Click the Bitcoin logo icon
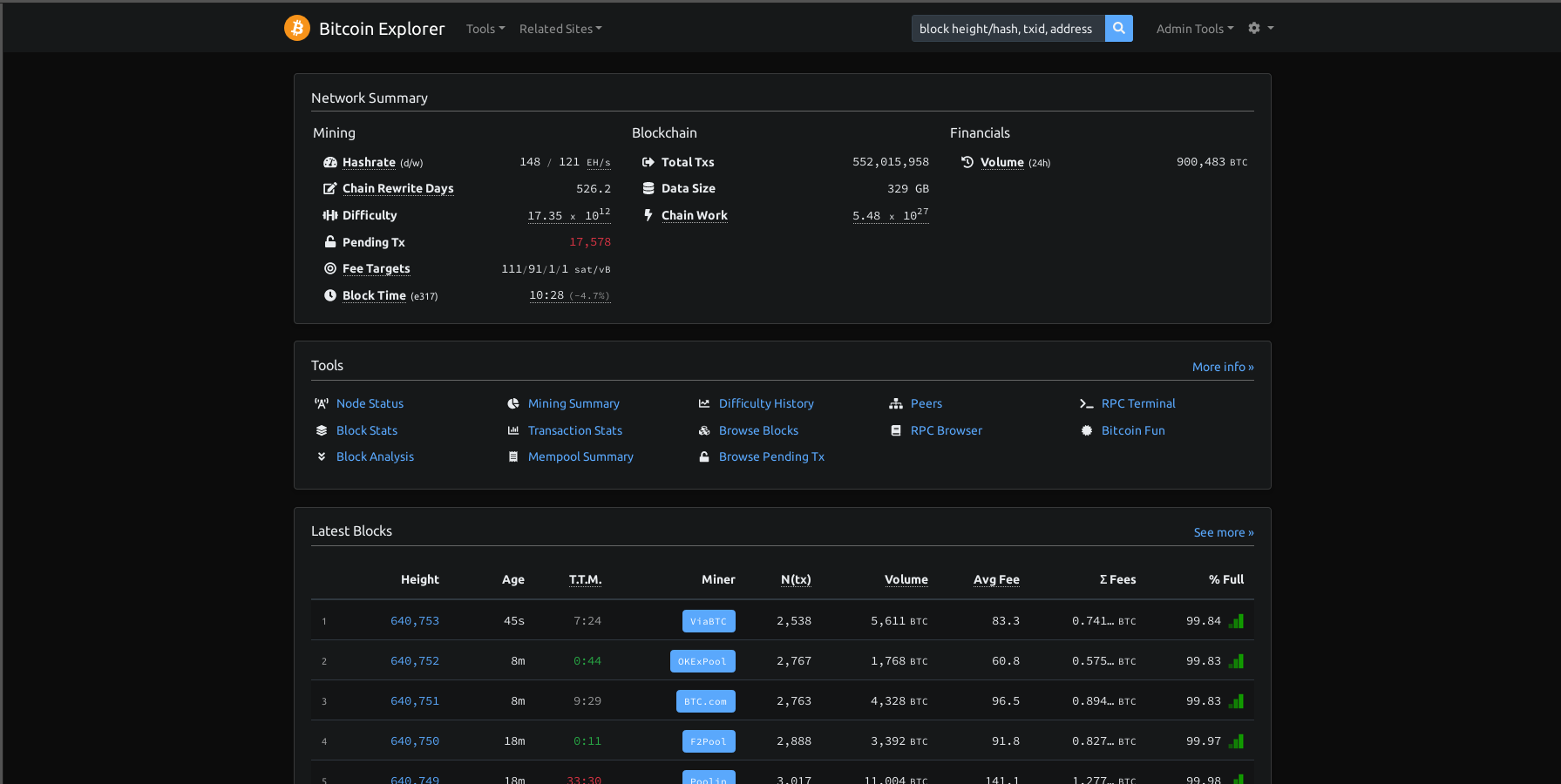The image size is (1561, 784). (297, 28)
